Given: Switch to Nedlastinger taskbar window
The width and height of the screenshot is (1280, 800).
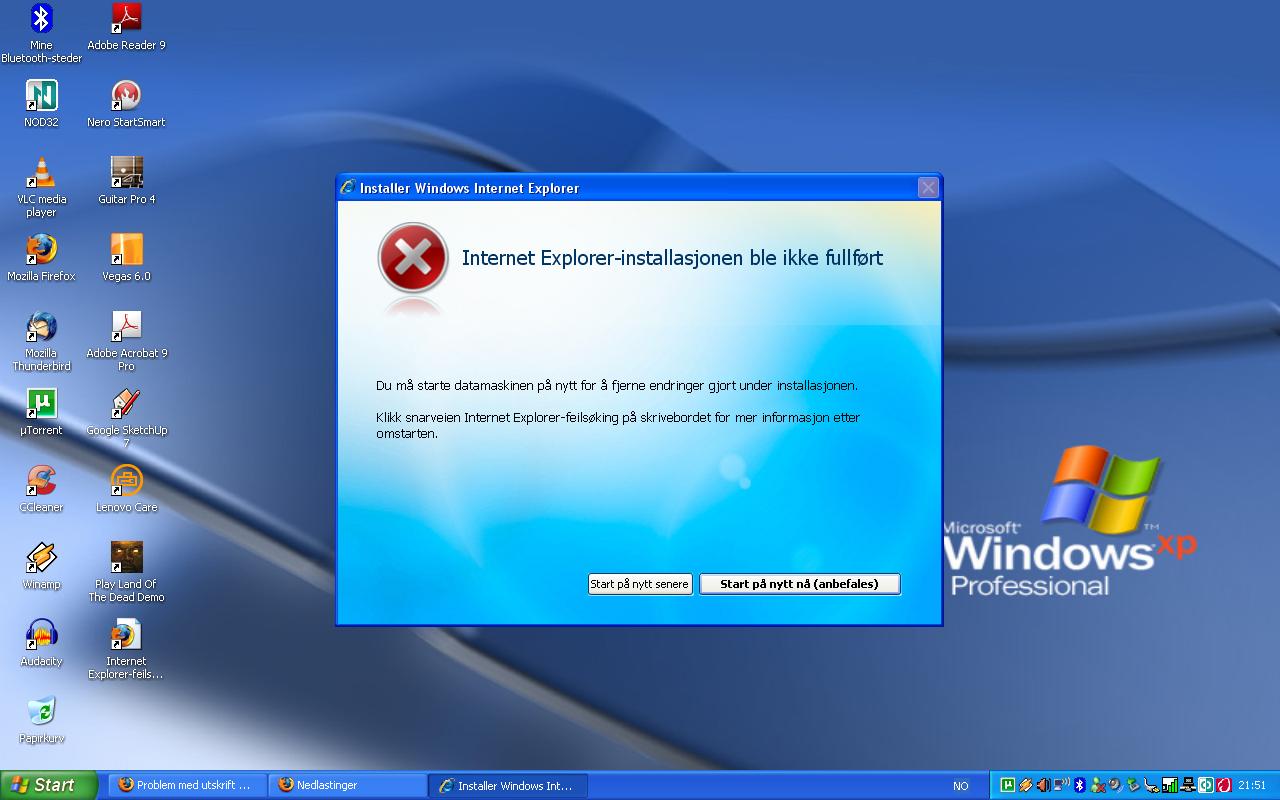Looking at the screenshot, I should [347, 785].
